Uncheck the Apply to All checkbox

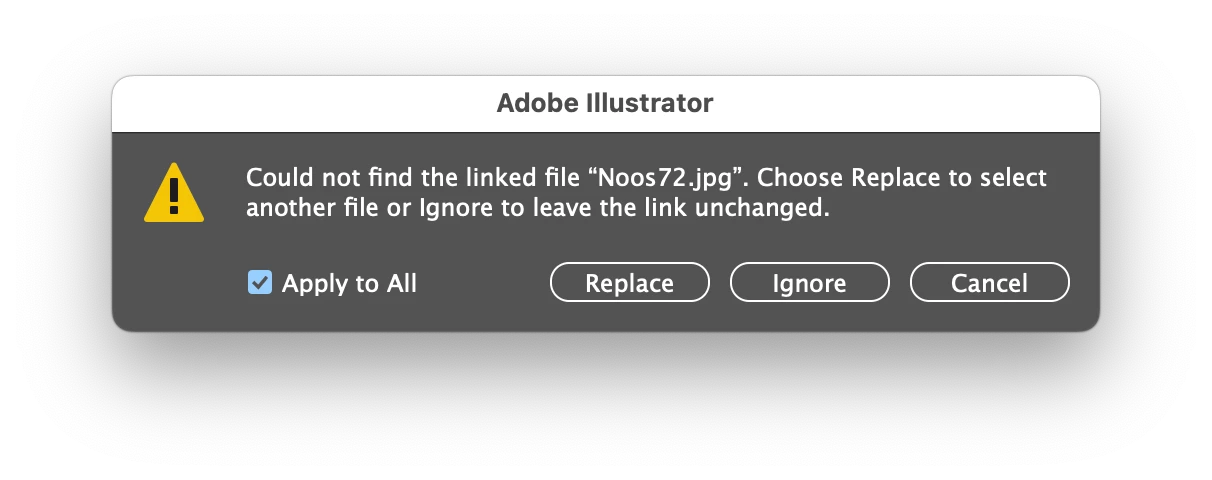pyautogui.click(x=259, y=283)
